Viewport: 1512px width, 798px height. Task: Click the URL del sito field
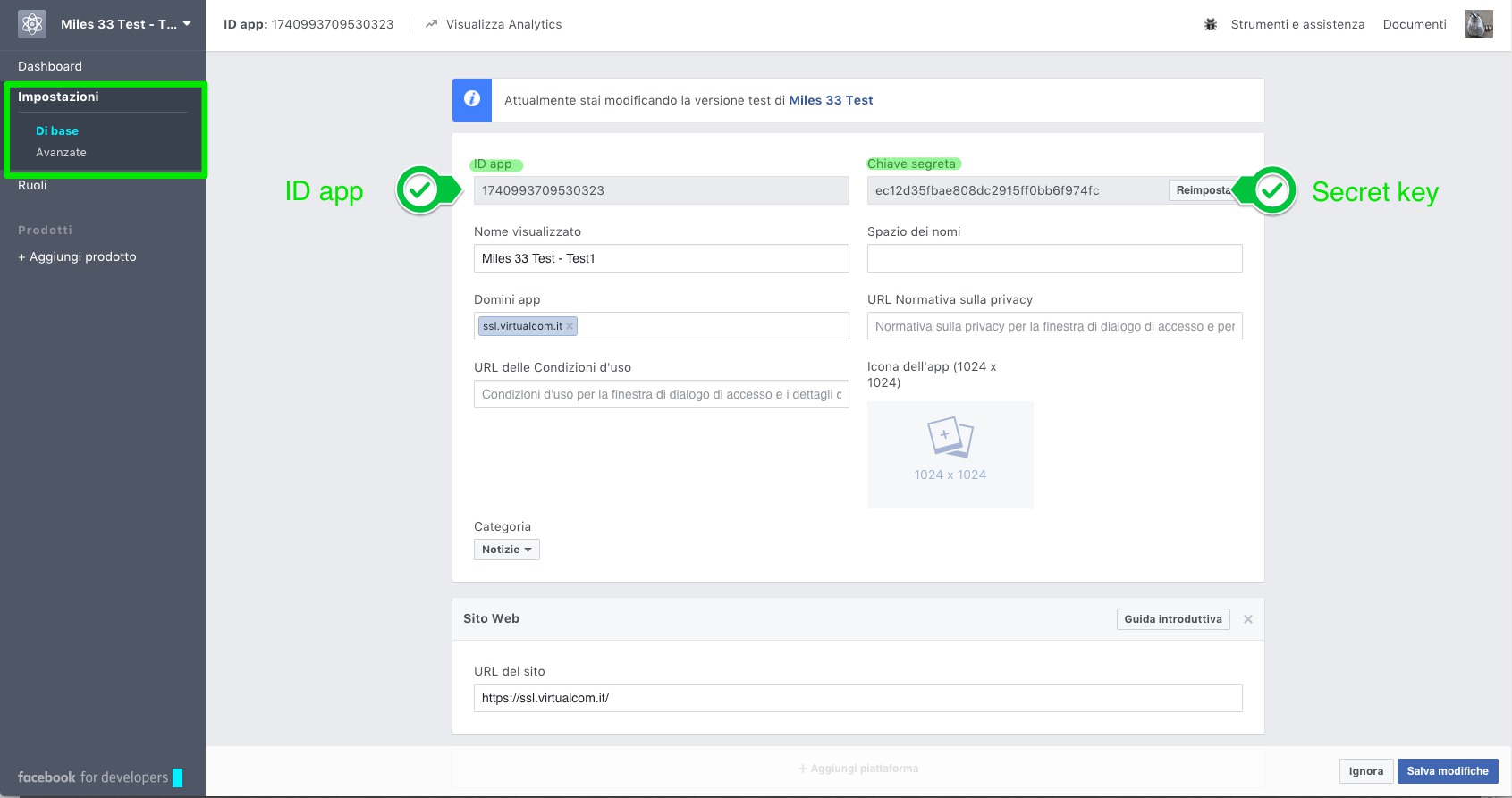[x=857, y=698]
